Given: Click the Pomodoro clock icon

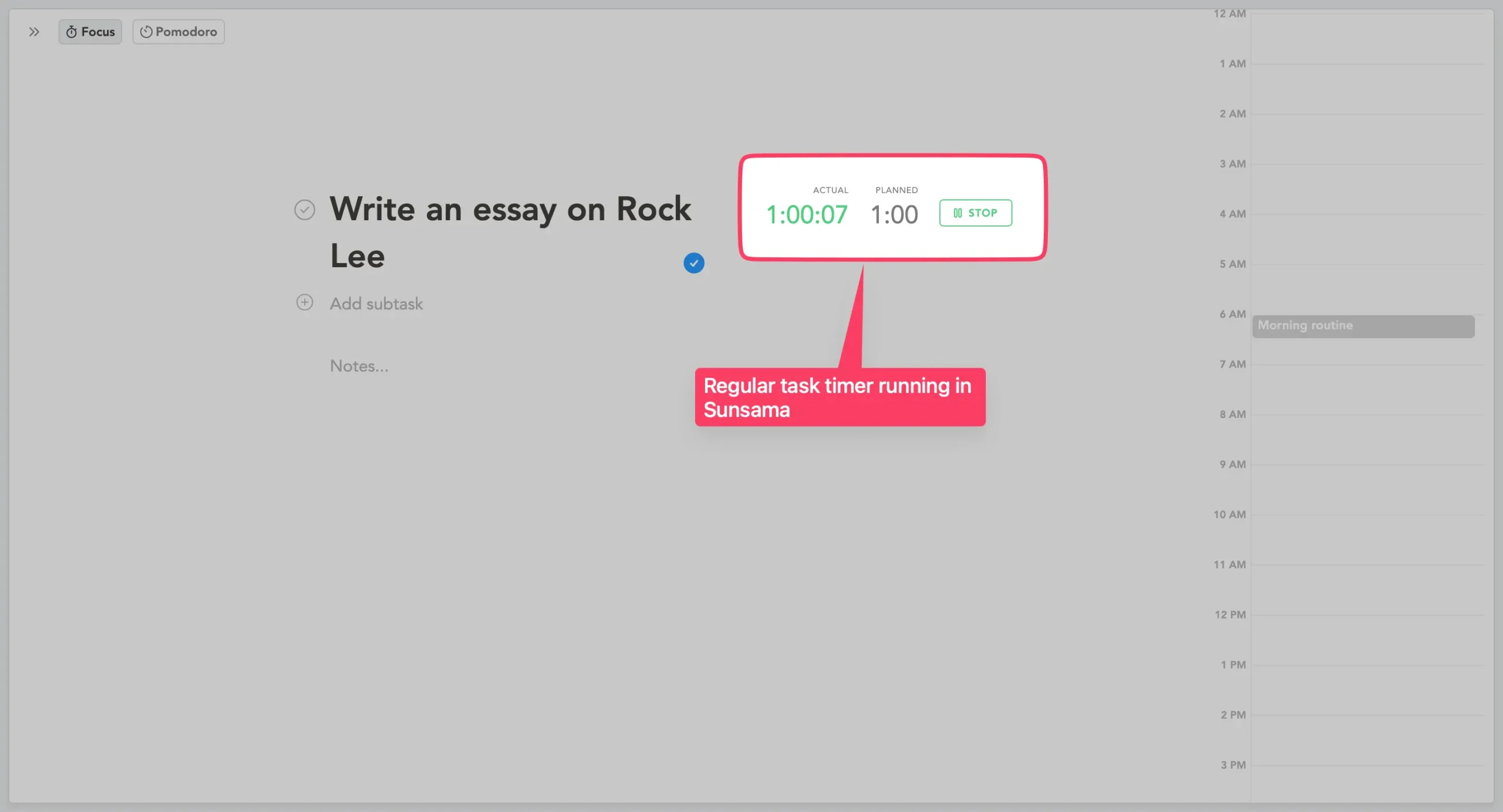Looking at the screenshot, I should tap(146, 32).
